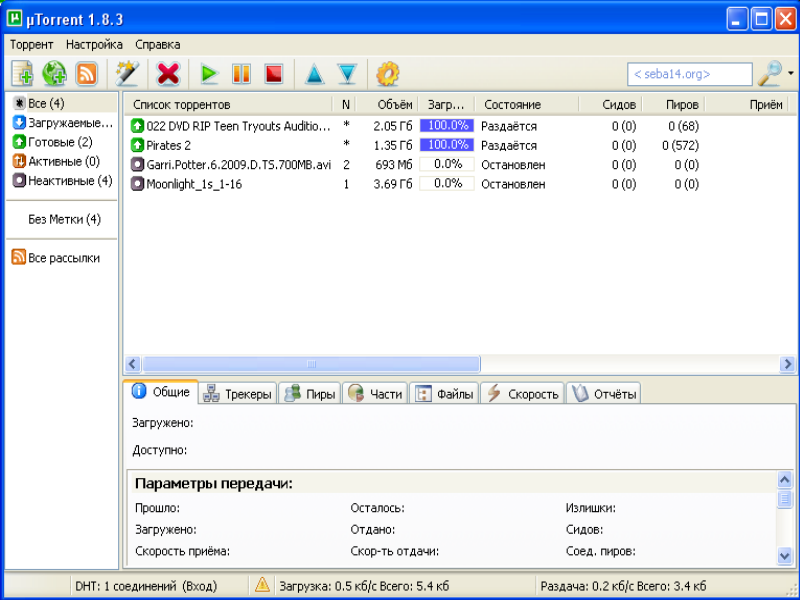Click the Create New Torrent wand icon
Image resolution: width=800 pixels, height=600 pixels.
127,73
